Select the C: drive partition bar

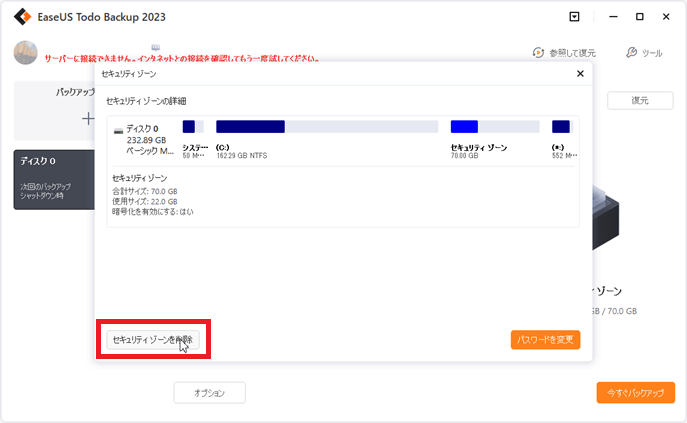tap(326, 127)
